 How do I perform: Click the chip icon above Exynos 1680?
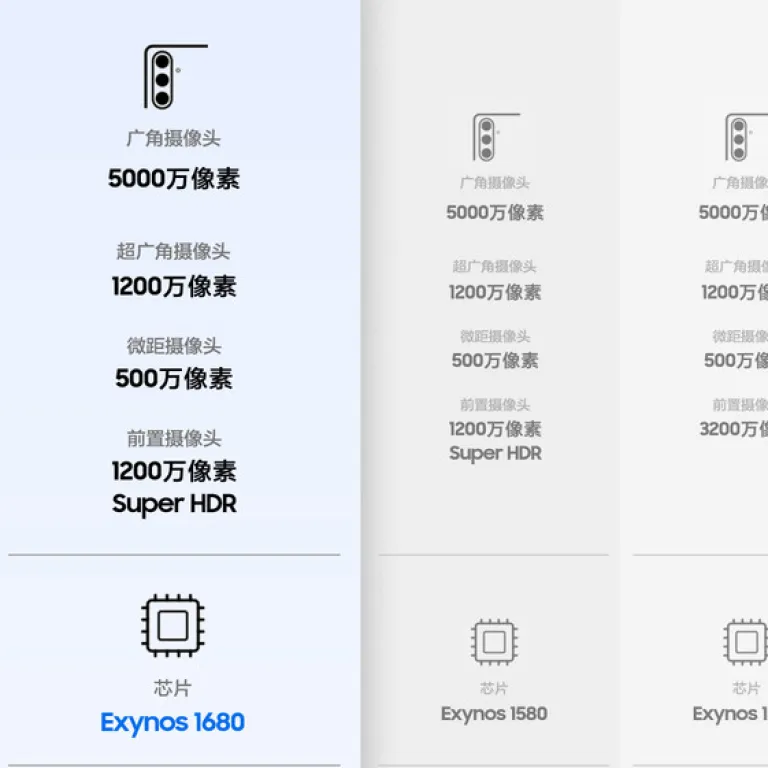(x=173, y=625)
